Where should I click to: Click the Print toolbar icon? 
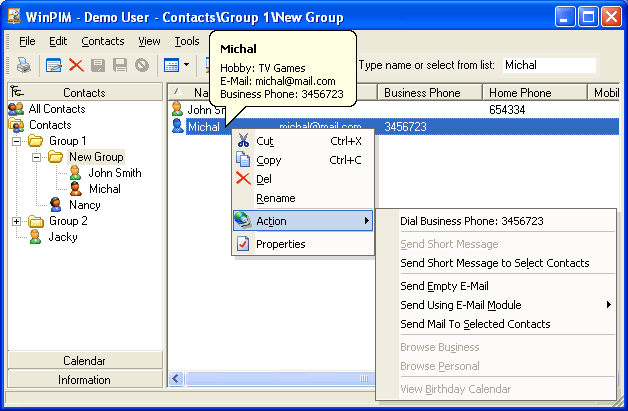(x=24, y=65)
